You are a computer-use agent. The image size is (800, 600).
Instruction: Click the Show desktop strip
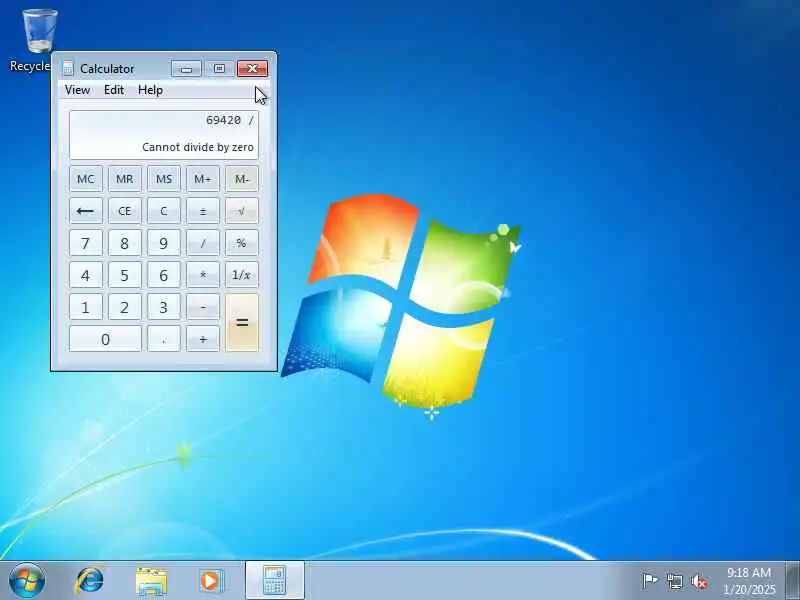point(792,581)
